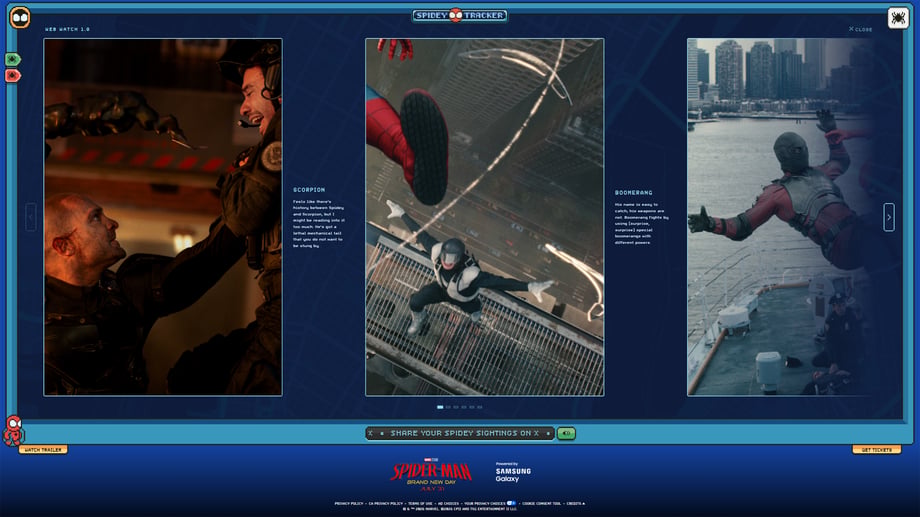Open the Terms of Use footer link
The image size is (920, 517).
420,504
